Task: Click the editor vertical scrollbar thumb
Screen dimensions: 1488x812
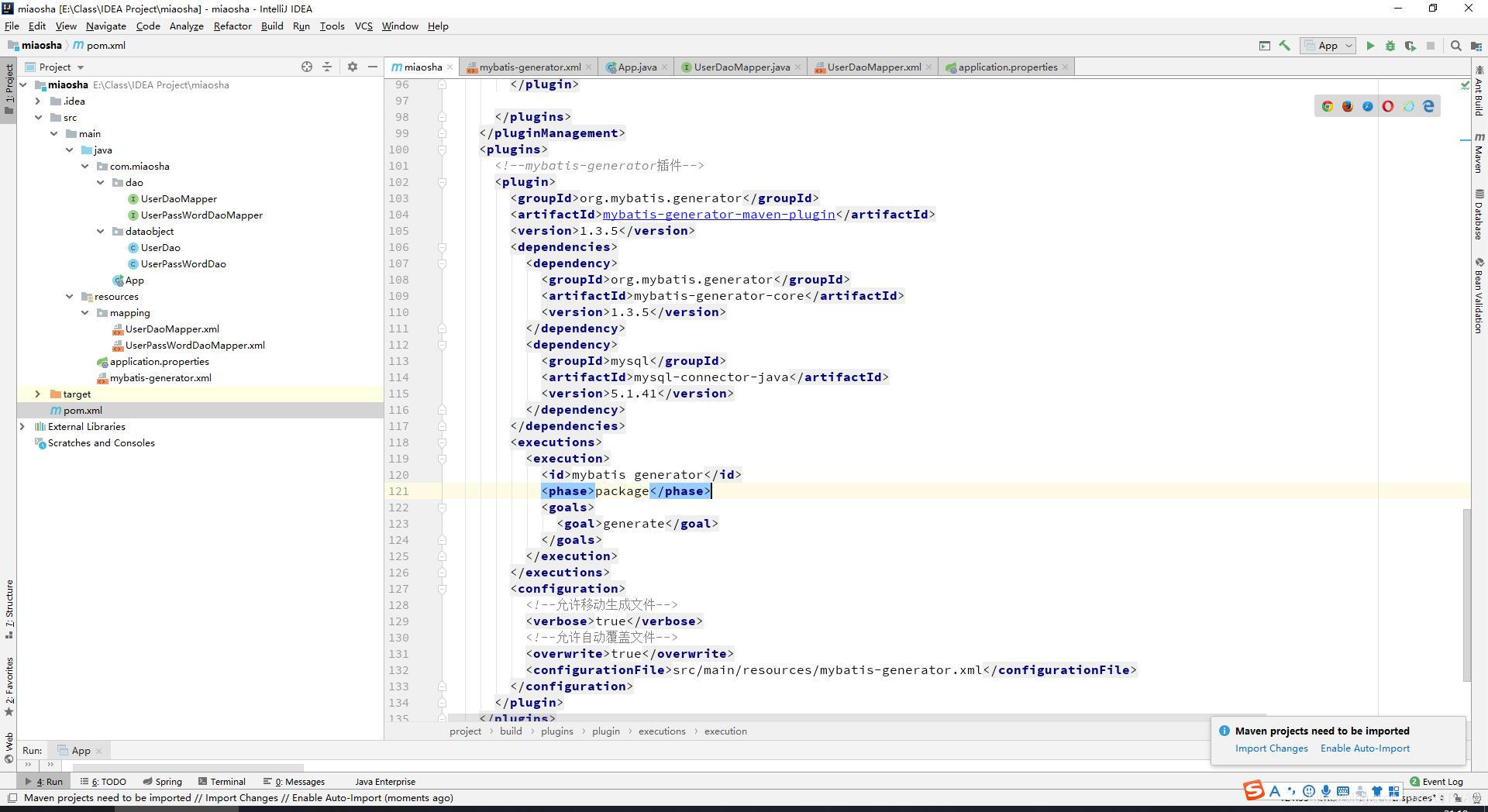Action: click(1466, 595)
